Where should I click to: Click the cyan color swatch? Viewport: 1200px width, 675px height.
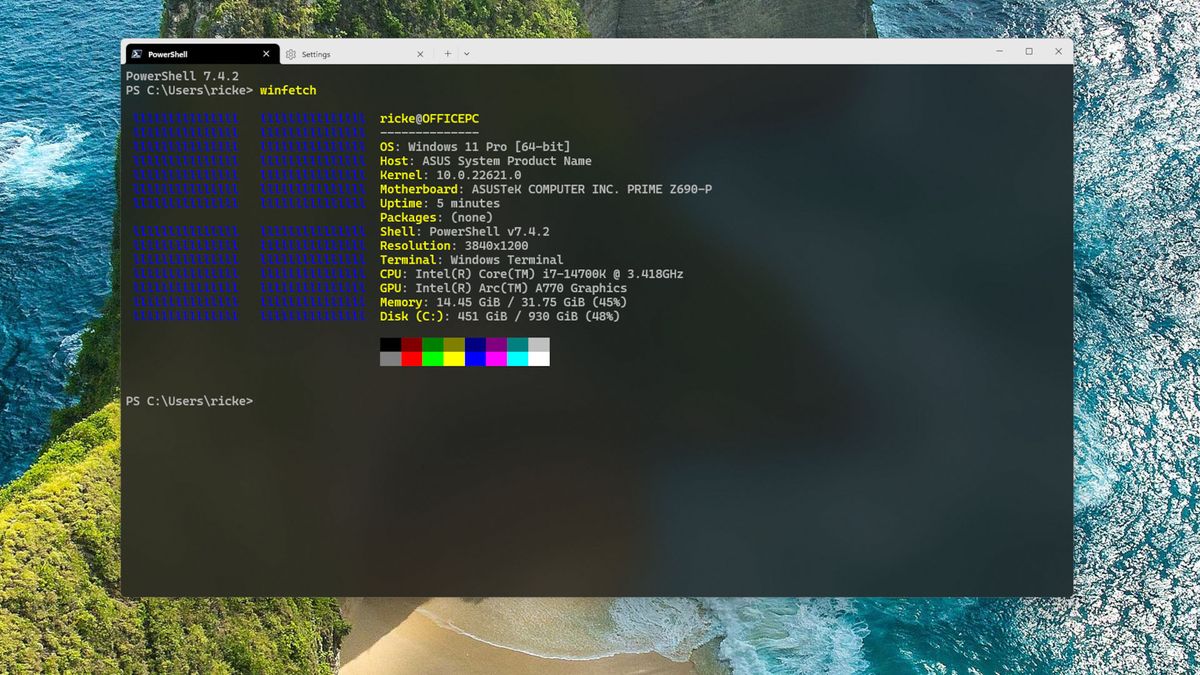(x=517, y=359)
